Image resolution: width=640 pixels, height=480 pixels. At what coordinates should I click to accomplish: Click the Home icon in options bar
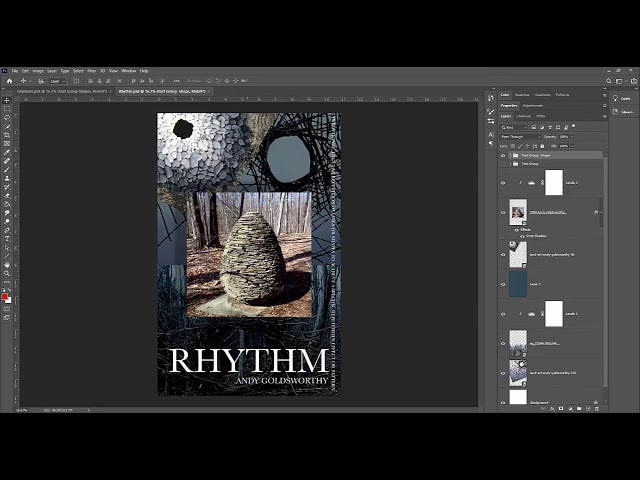click(9, 81)
